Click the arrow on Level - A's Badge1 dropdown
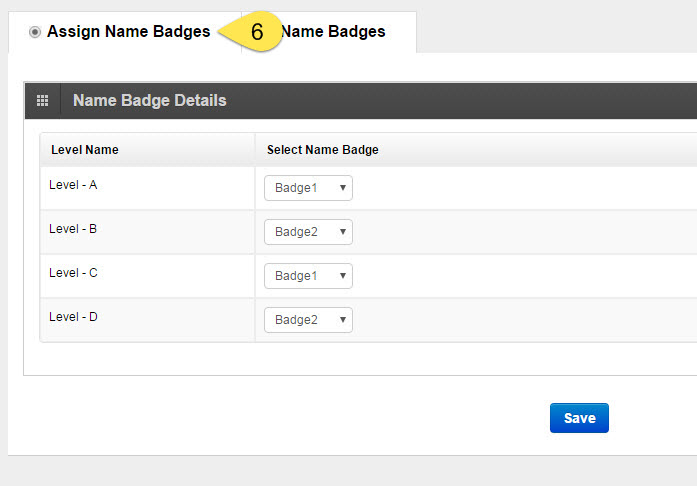 (343, 188)
